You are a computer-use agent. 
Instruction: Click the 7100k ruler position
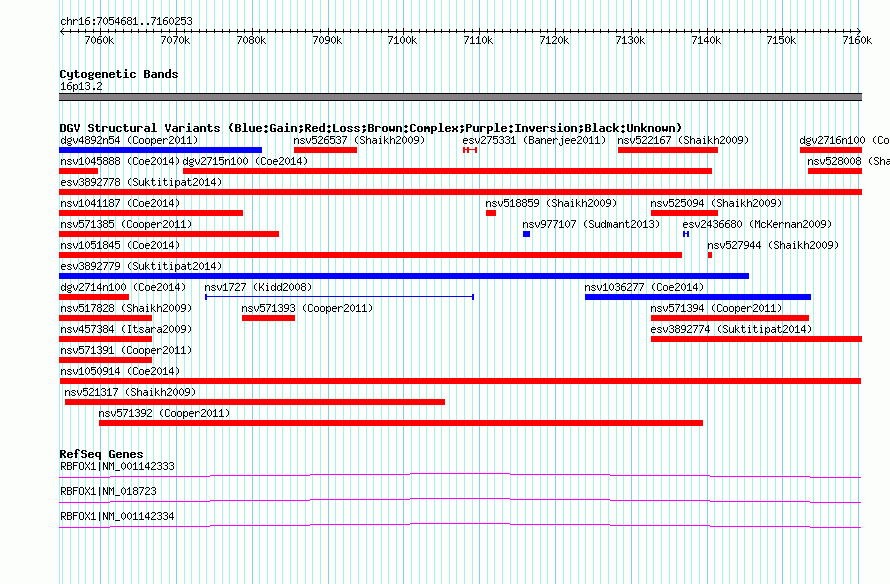402,40
